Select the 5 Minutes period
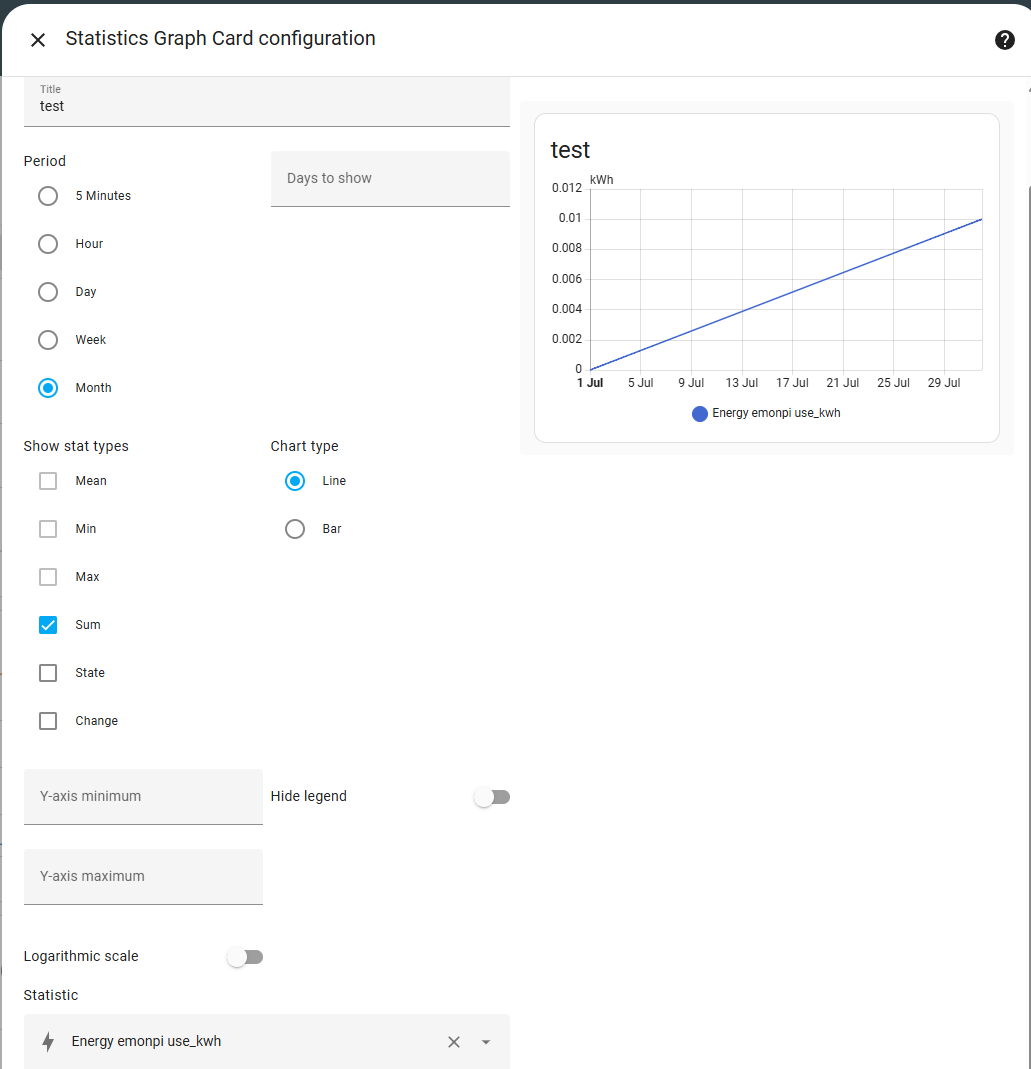1031x1069 pixels. pyautogui.click(x=48, y=196)
